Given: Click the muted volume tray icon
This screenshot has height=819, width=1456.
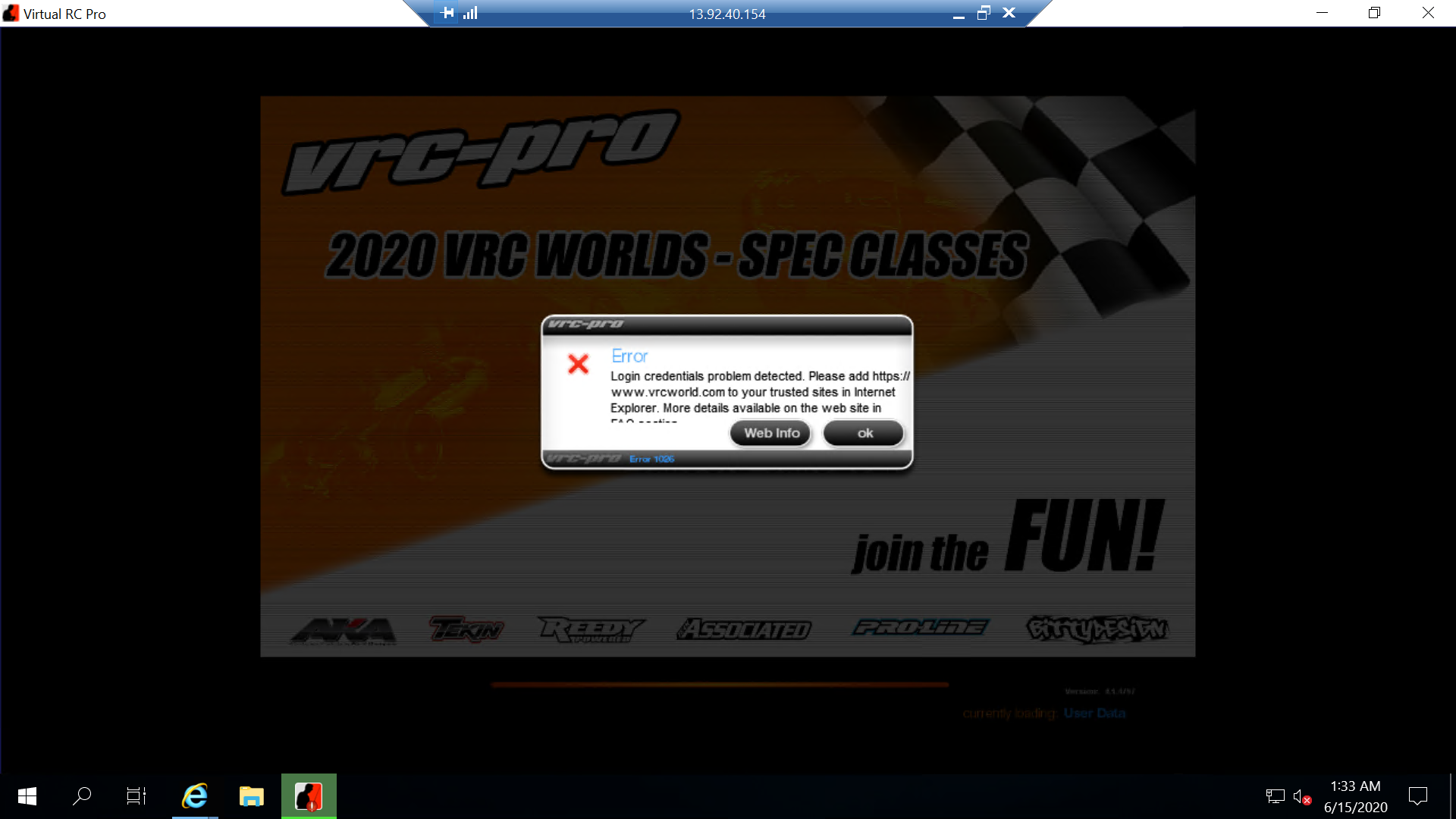Looking at the screenshot, I should [x=1302, y=796].
